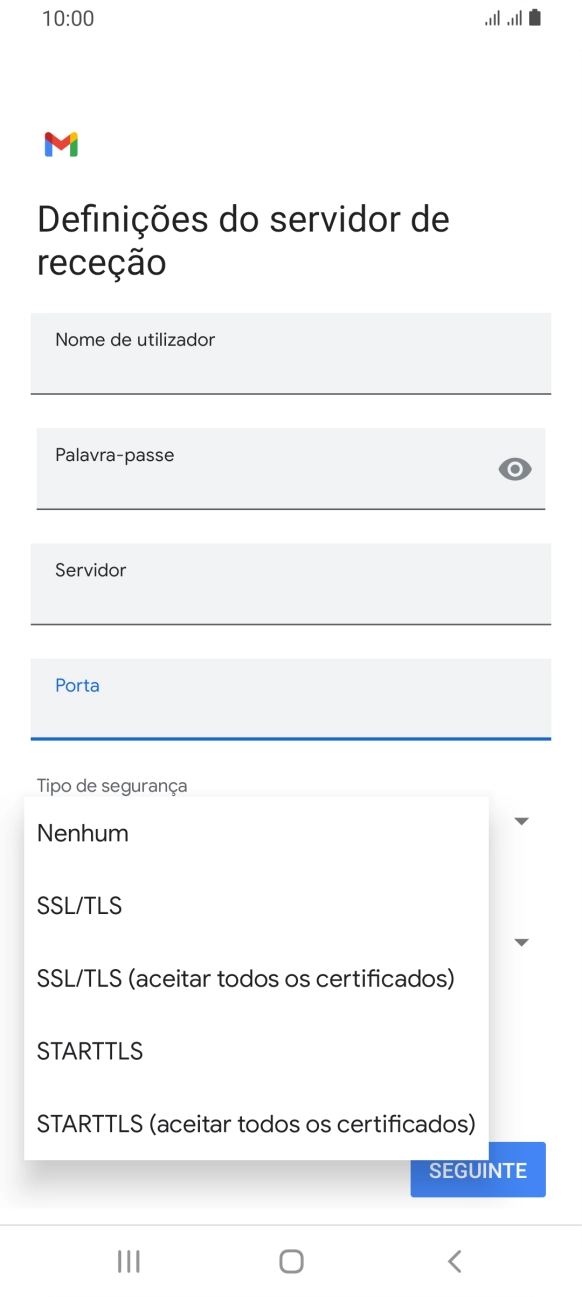Select the STARTTLS option
The image size is (582, 1297).
point(89,1050)
